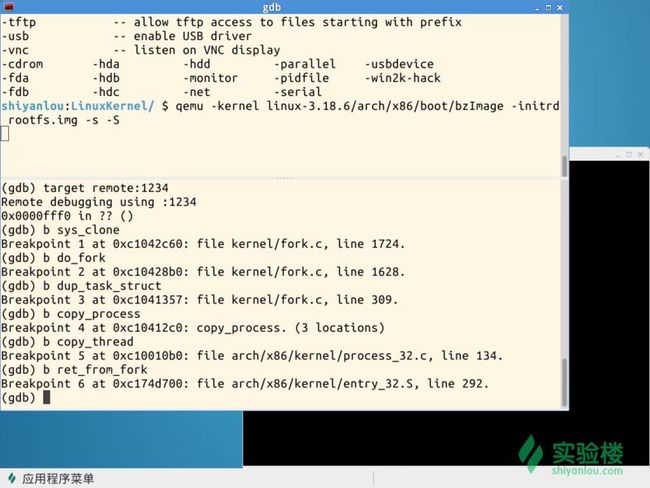Click the lower gdb pane scrollbar
650x488 pixels.
pos(564,382)
